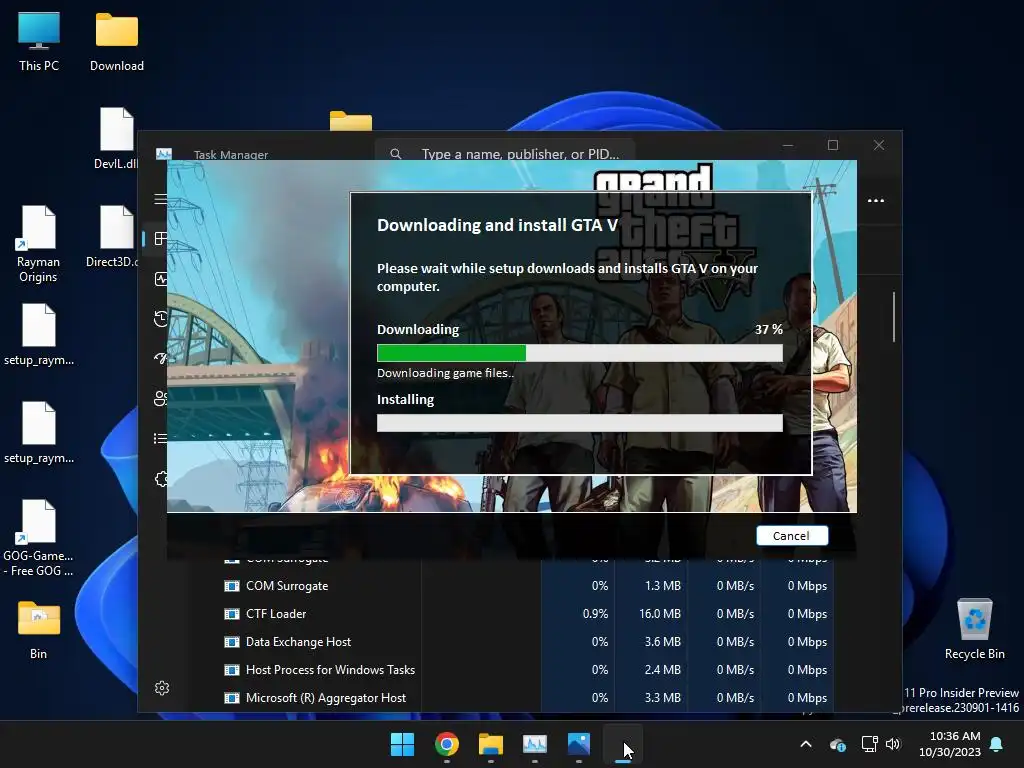The height and width of the screenshot is (768, 1024).
Task: Open Task Manager Processes page icon
Action: point(160,238)
